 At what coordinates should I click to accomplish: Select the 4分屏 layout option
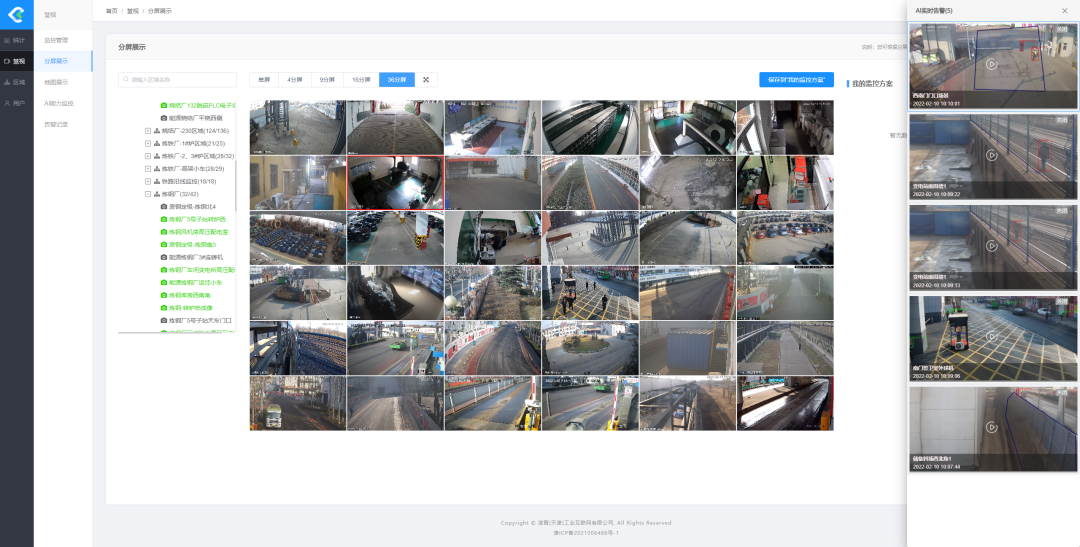point(294,79)
